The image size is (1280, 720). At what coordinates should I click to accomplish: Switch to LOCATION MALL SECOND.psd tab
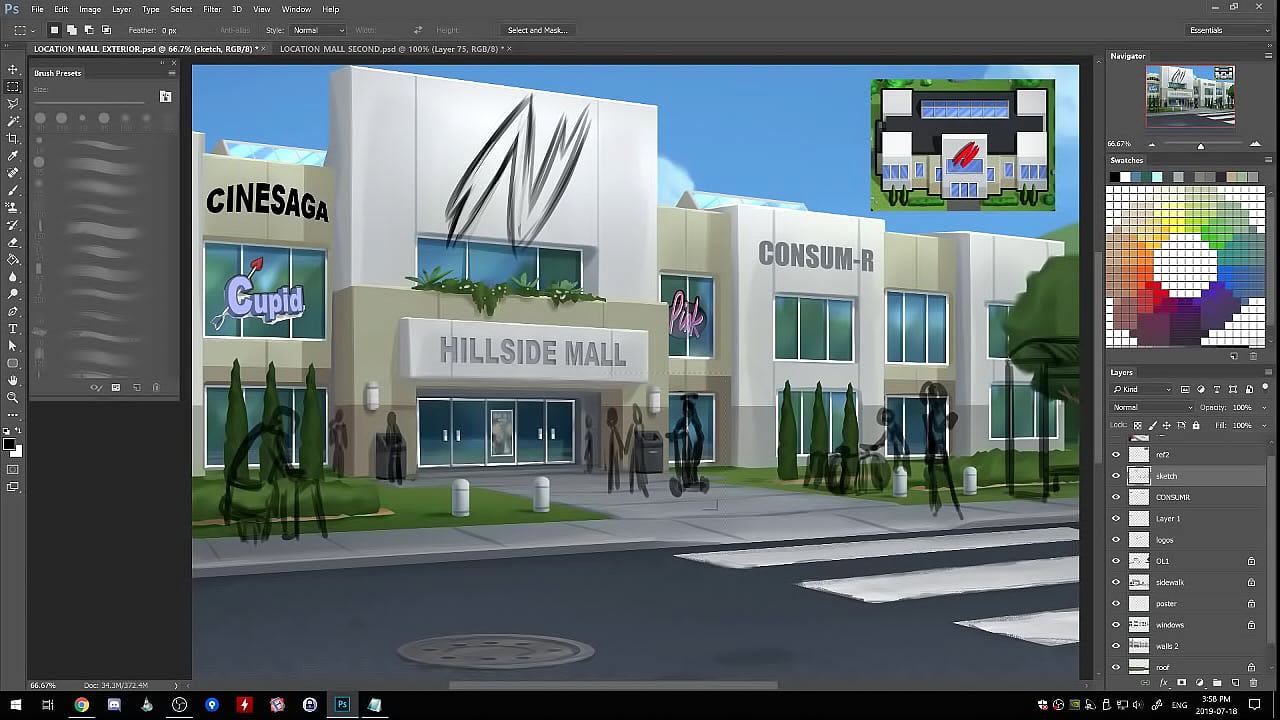coord(391,48)
